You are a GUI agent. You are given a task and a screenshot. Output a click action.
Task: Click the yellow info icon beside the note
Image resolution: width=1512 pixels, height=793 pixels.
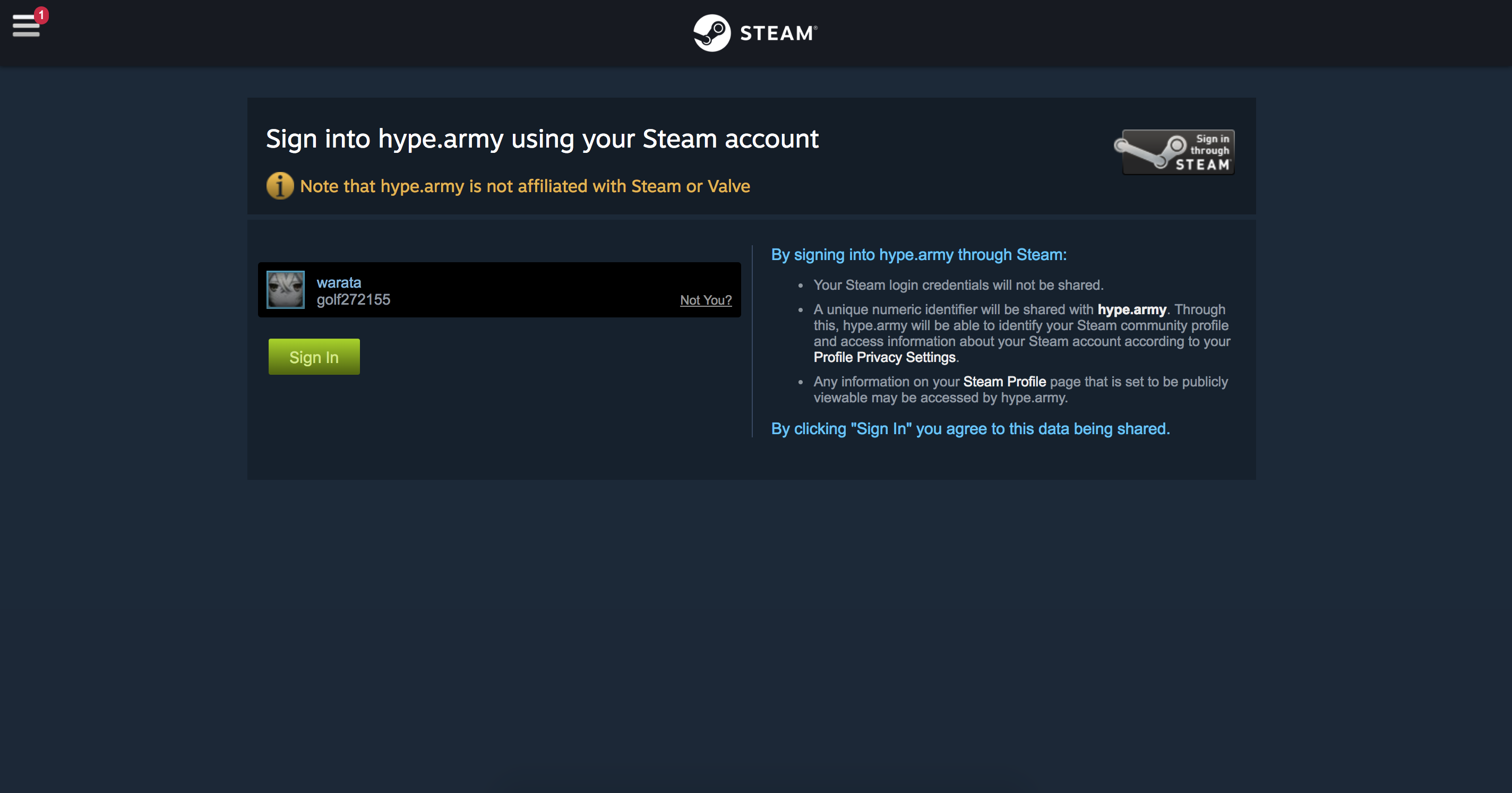coord(280,186)
